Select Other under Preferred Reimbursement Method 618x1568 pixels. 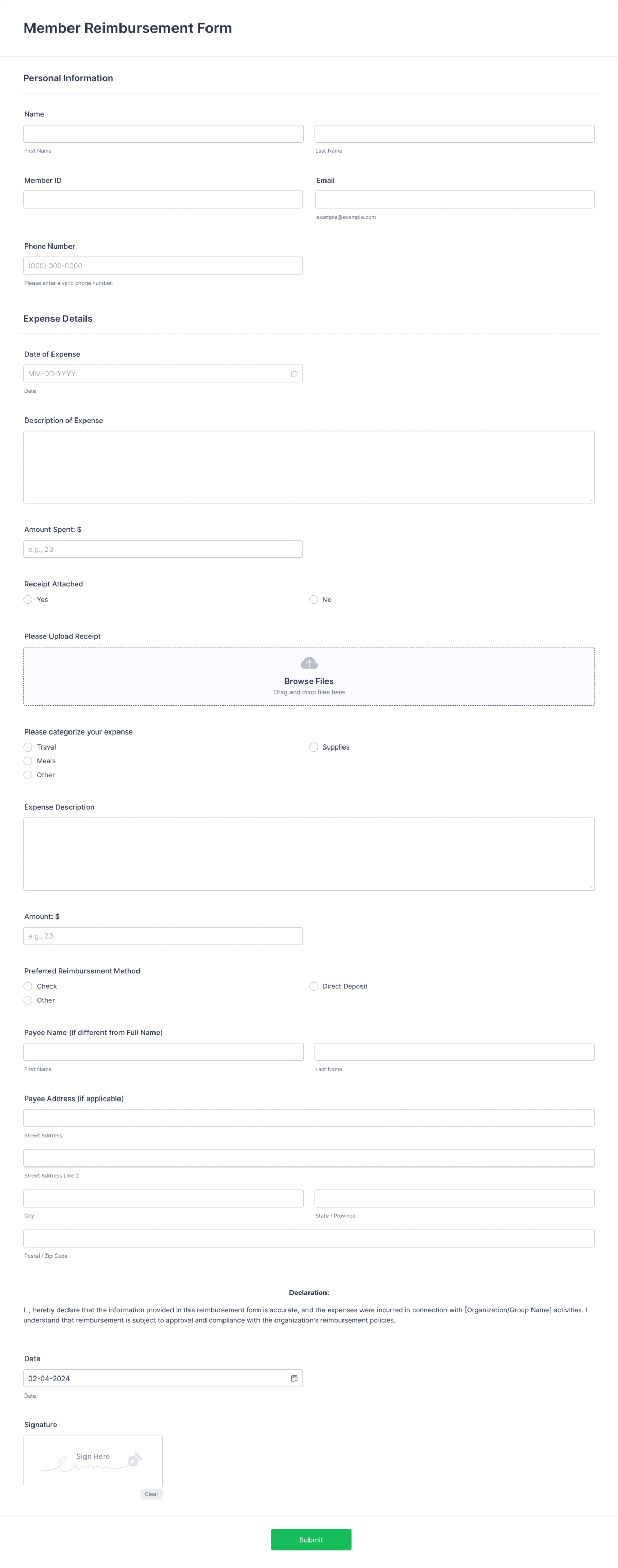coord(28,1000)
